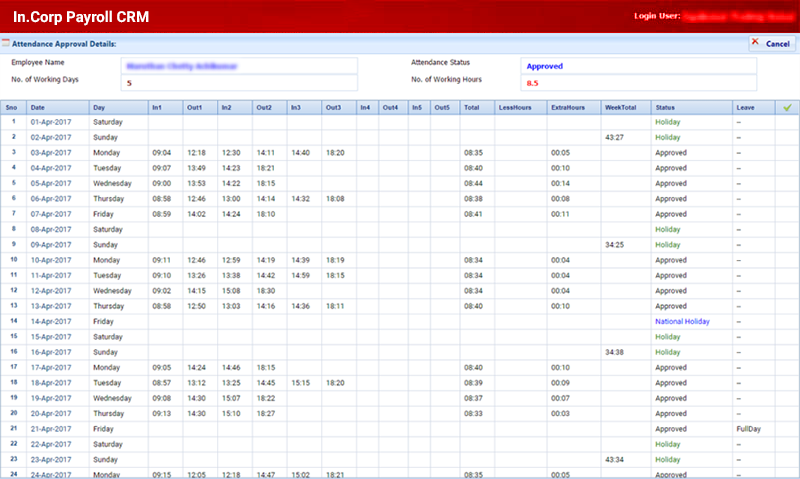Click Total 08:37 on 19-Apr-2017 row
Viewport: 800px width, 479px height.
coord(473,398)
